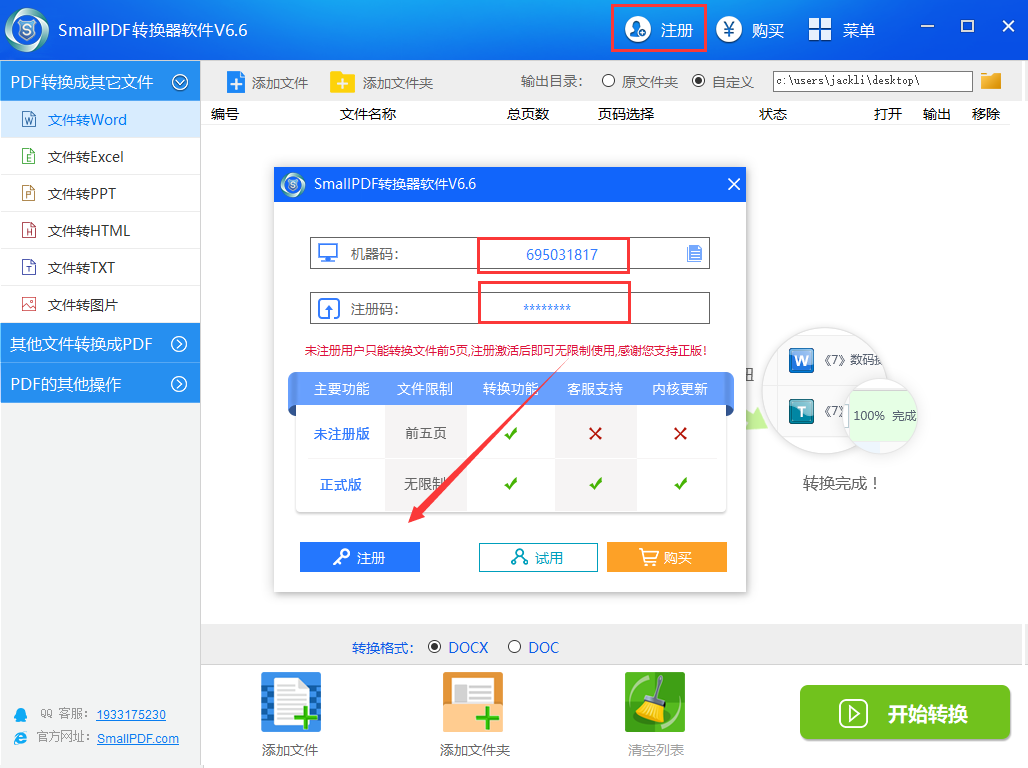The image size is (1028, 768).
Task: Click the 试用 trial button
Action: (x=538, y=557)
